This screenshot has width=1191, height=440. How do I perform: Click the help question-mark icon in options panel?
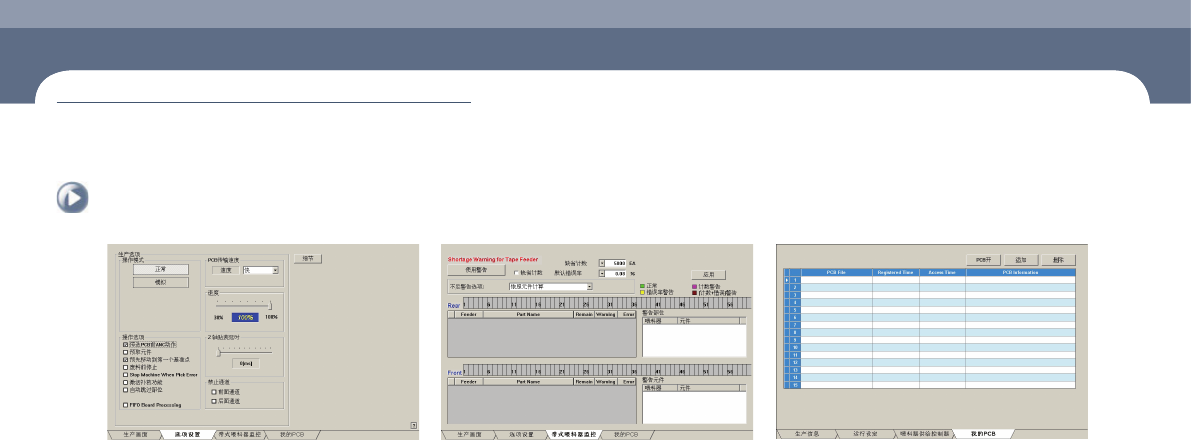coord(413,426)
